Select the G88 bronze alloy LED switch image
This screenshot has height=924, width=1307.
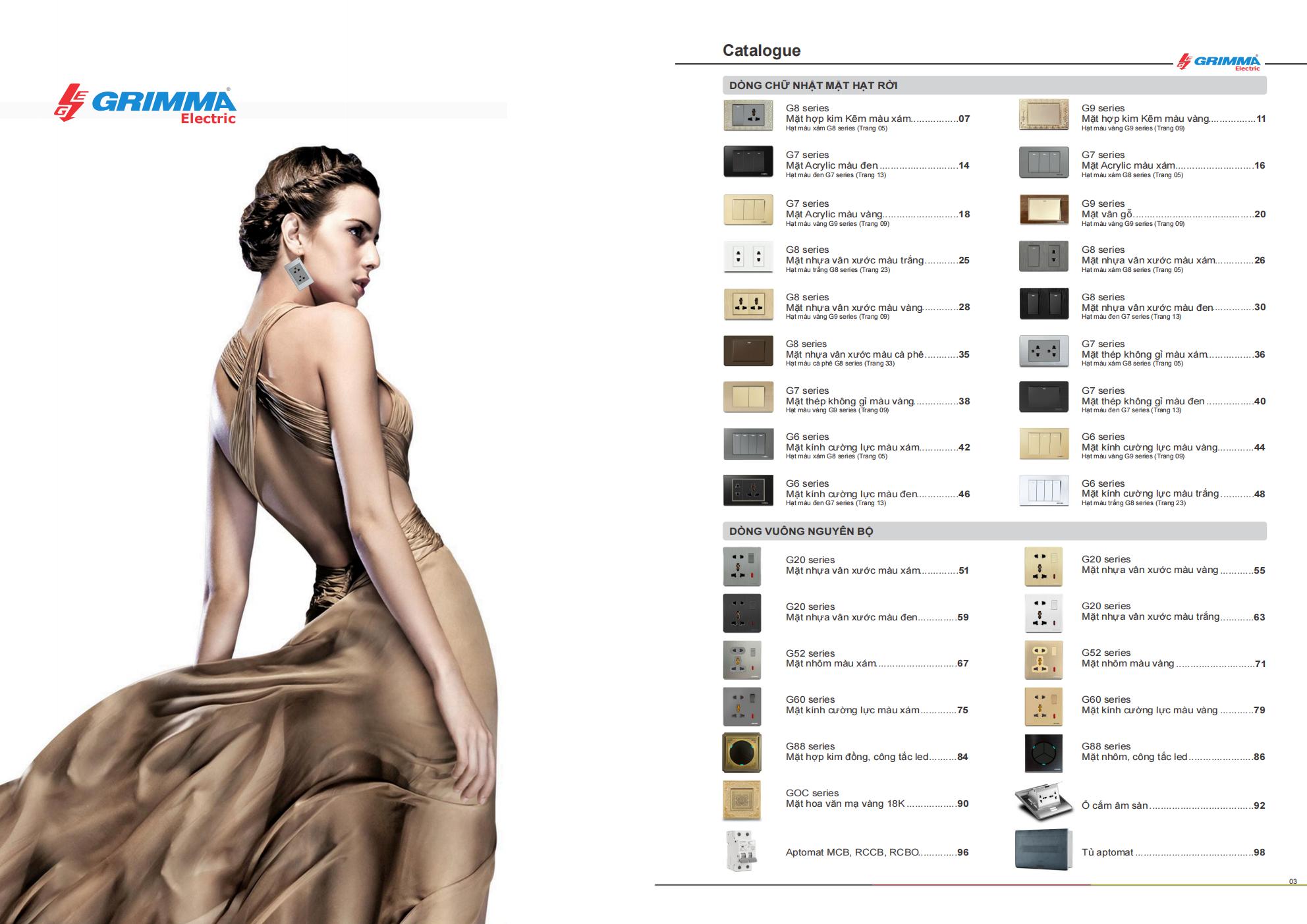742,752
